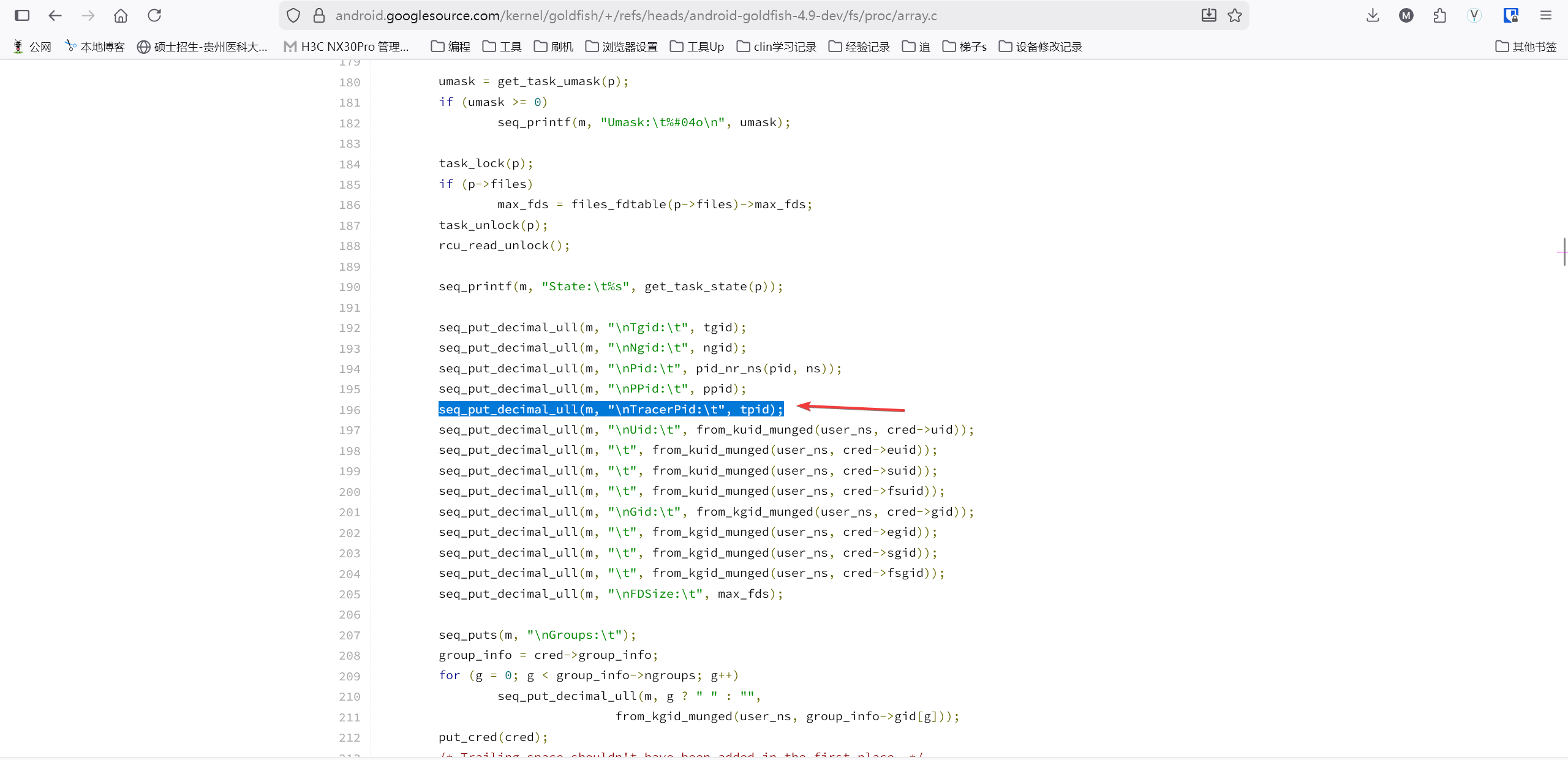Show site security padlock info
The width and height of the screenshot is (1568, 760).
318,15
